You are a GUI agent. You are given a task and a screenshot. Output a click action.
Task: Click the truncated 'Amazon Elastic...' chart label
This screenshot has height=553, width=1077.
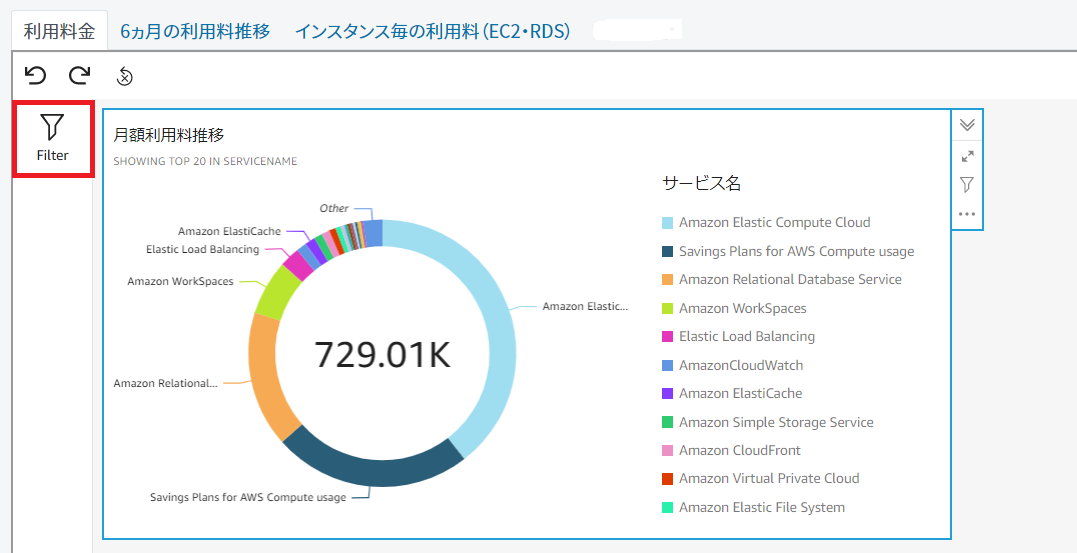pos(585,306)
